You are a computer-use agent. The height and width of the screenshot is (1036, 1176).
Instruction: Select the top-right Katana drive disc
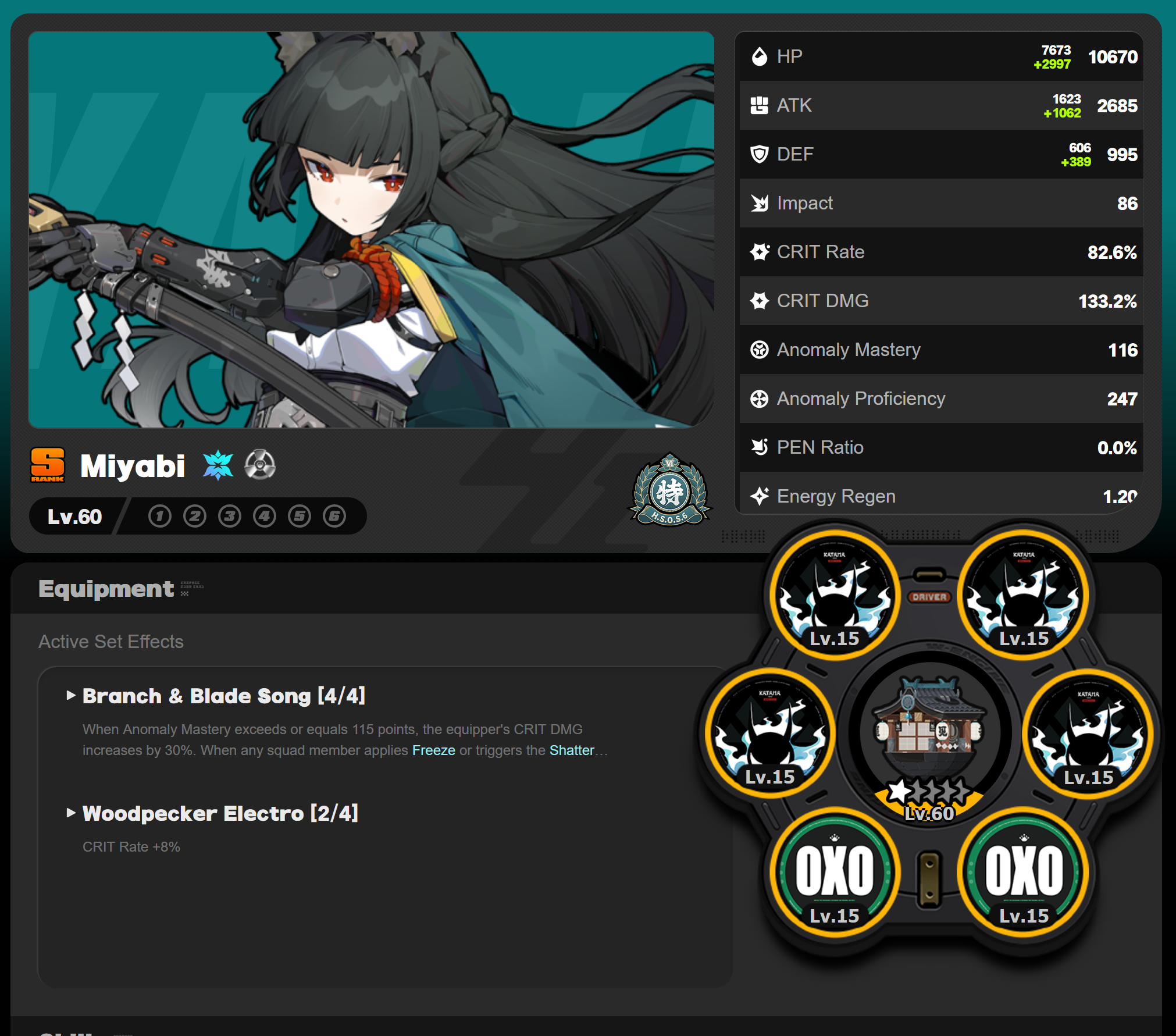[x=1024, y=595]
